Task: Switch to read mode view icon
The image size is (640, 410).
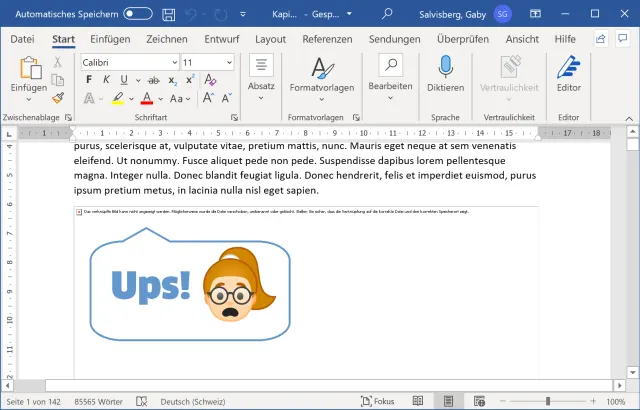Action: 417,401
